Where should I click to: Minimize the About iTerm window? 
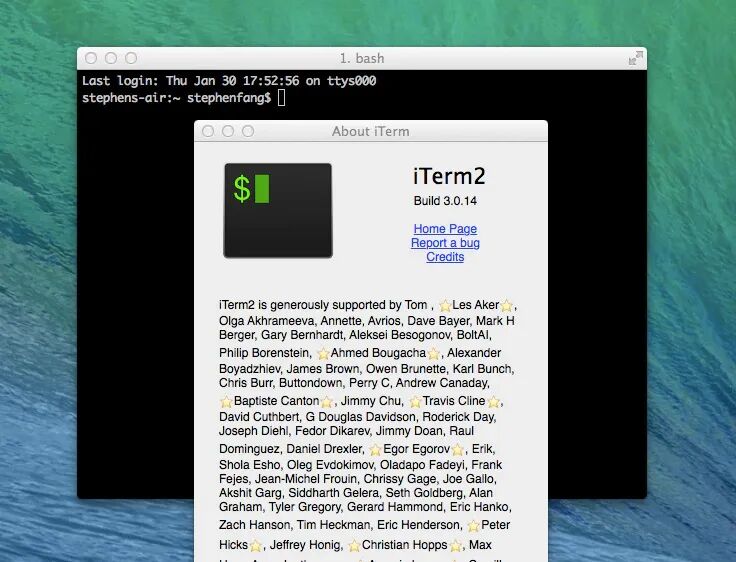[x=228, y=131]
